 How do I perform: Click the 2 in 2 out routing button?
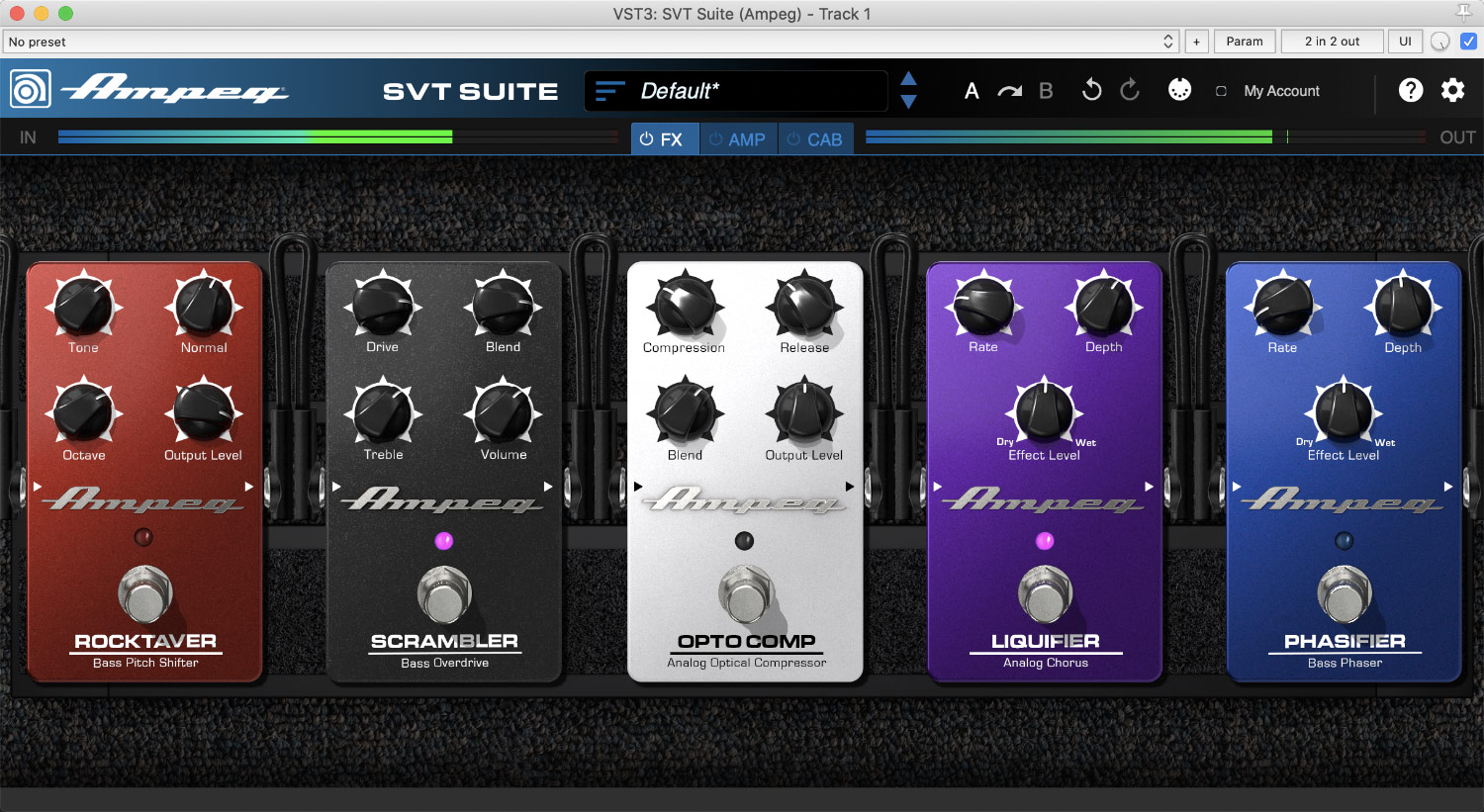coord(1332,42)
